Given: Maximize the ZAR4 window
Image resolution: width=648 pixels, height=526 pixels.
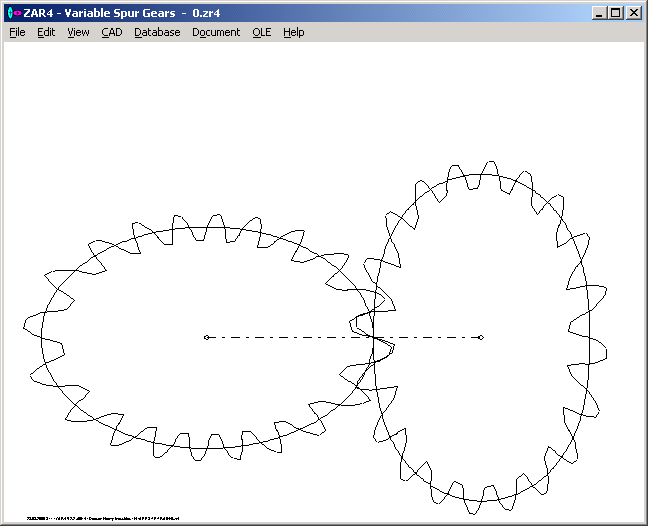Looking at the screenshot, I should click(x=615, y=13).
